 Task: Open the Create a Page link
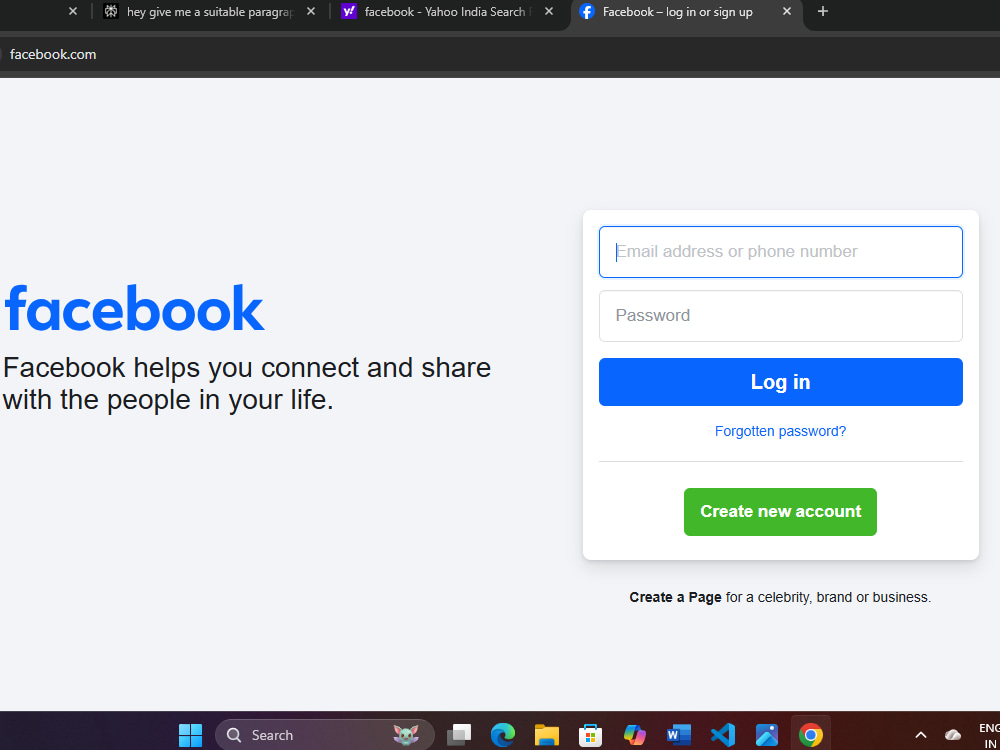675,598
